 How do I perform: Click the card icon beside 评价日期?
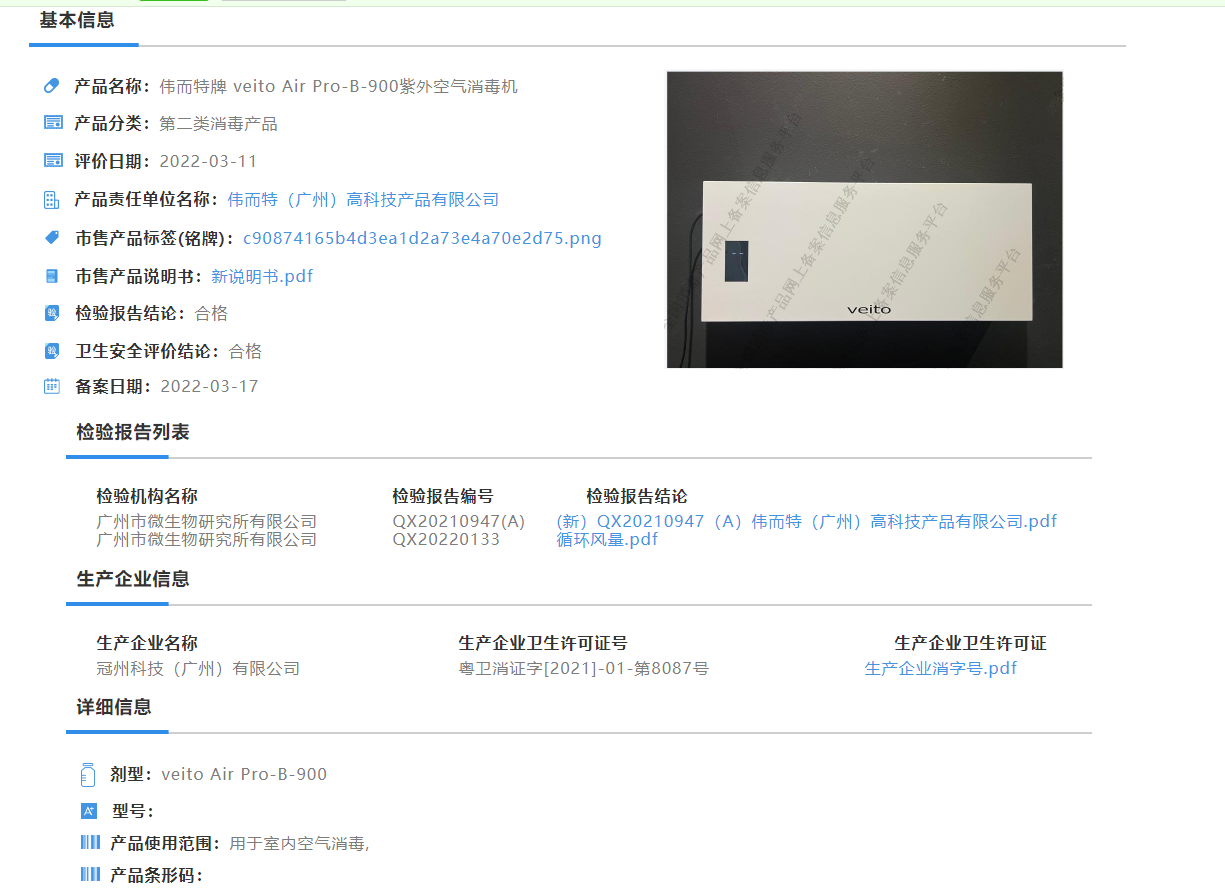53,161
